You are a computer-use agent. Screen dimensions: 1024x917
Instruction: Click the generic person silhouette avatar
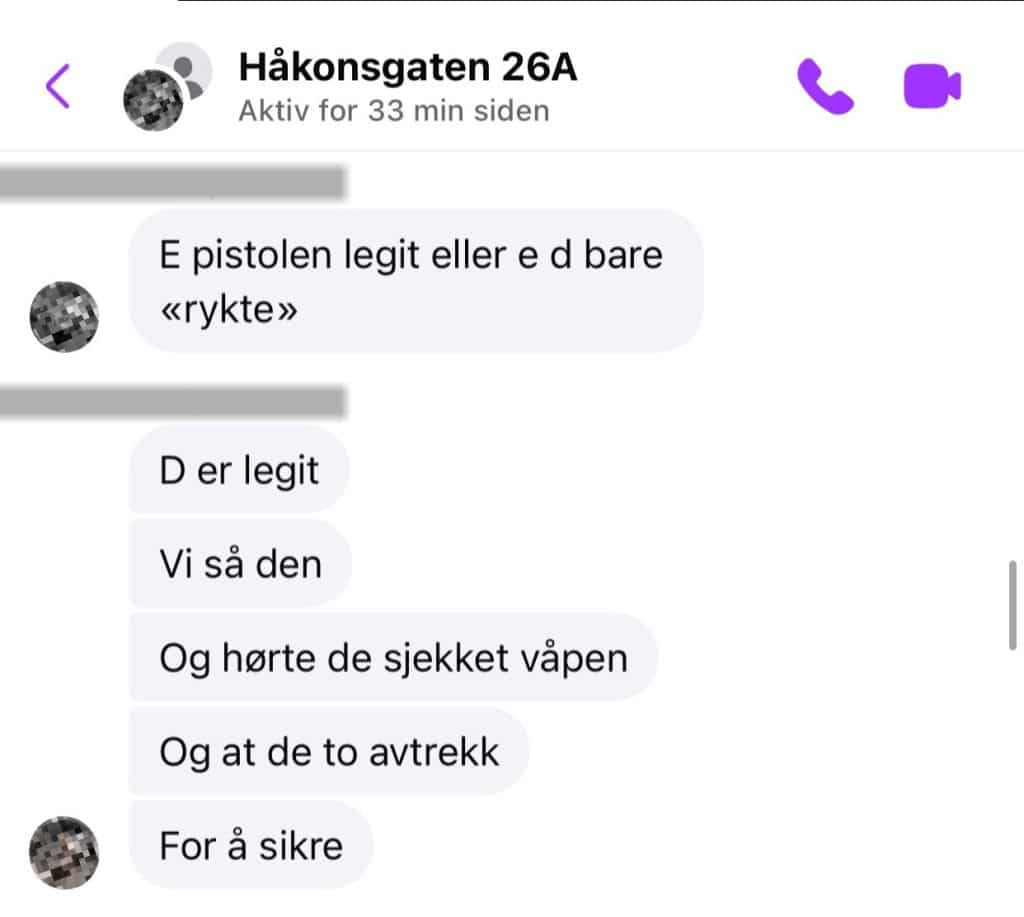click(x=185, y=68)
